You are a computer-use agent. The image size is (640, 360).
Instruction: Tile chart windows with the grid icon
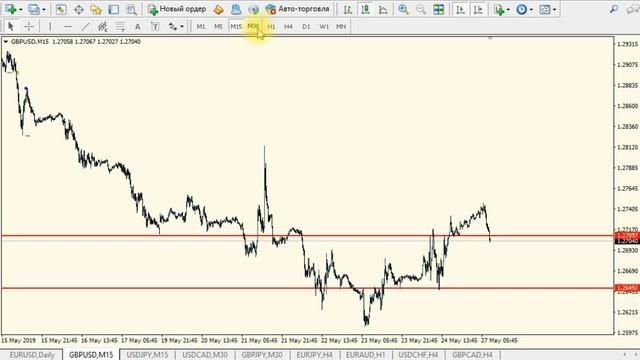tap(438, 9)
